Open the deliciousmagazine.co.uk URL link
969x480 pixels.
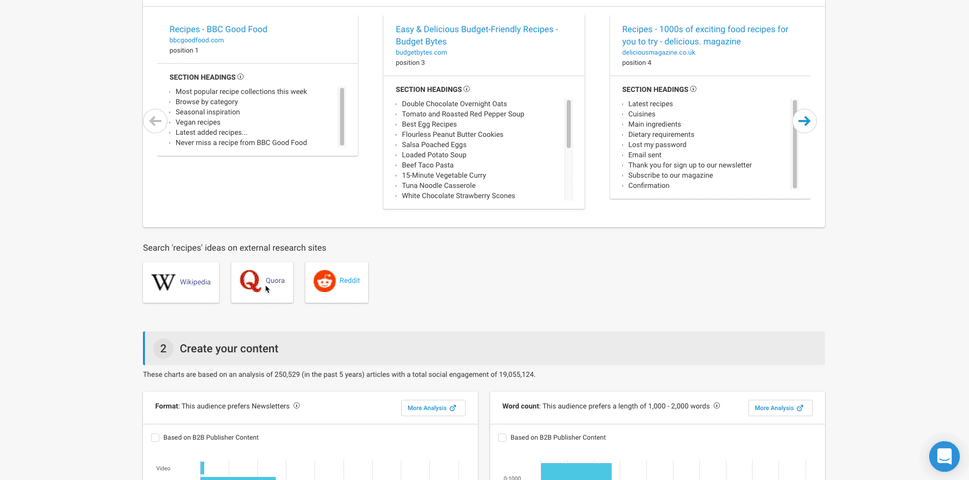coord(658,52)
